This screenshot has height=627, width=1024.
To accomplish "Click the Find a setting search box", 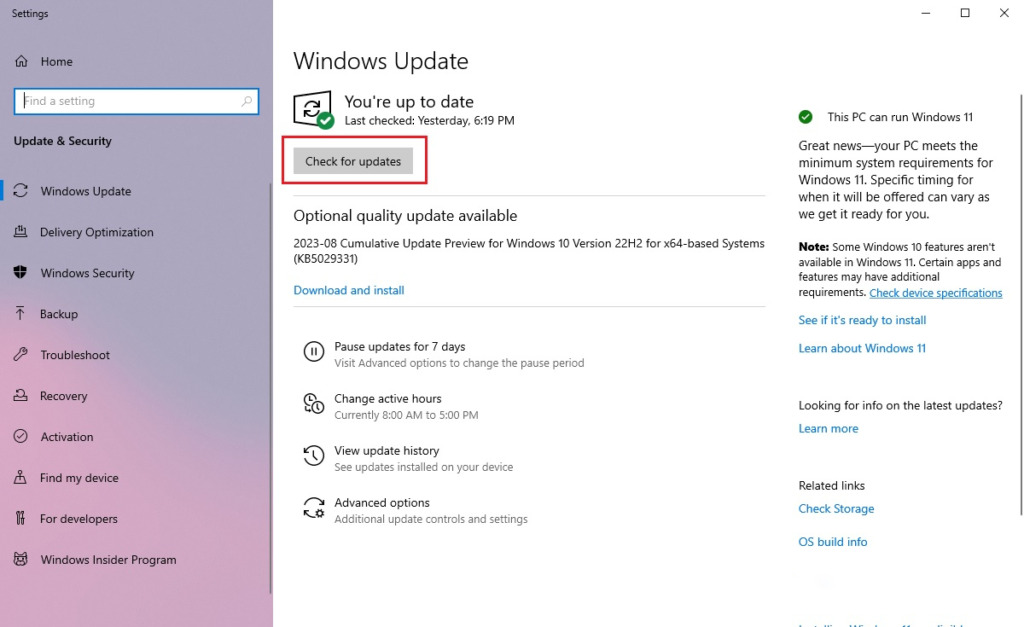I will click(x=130, y=101).
